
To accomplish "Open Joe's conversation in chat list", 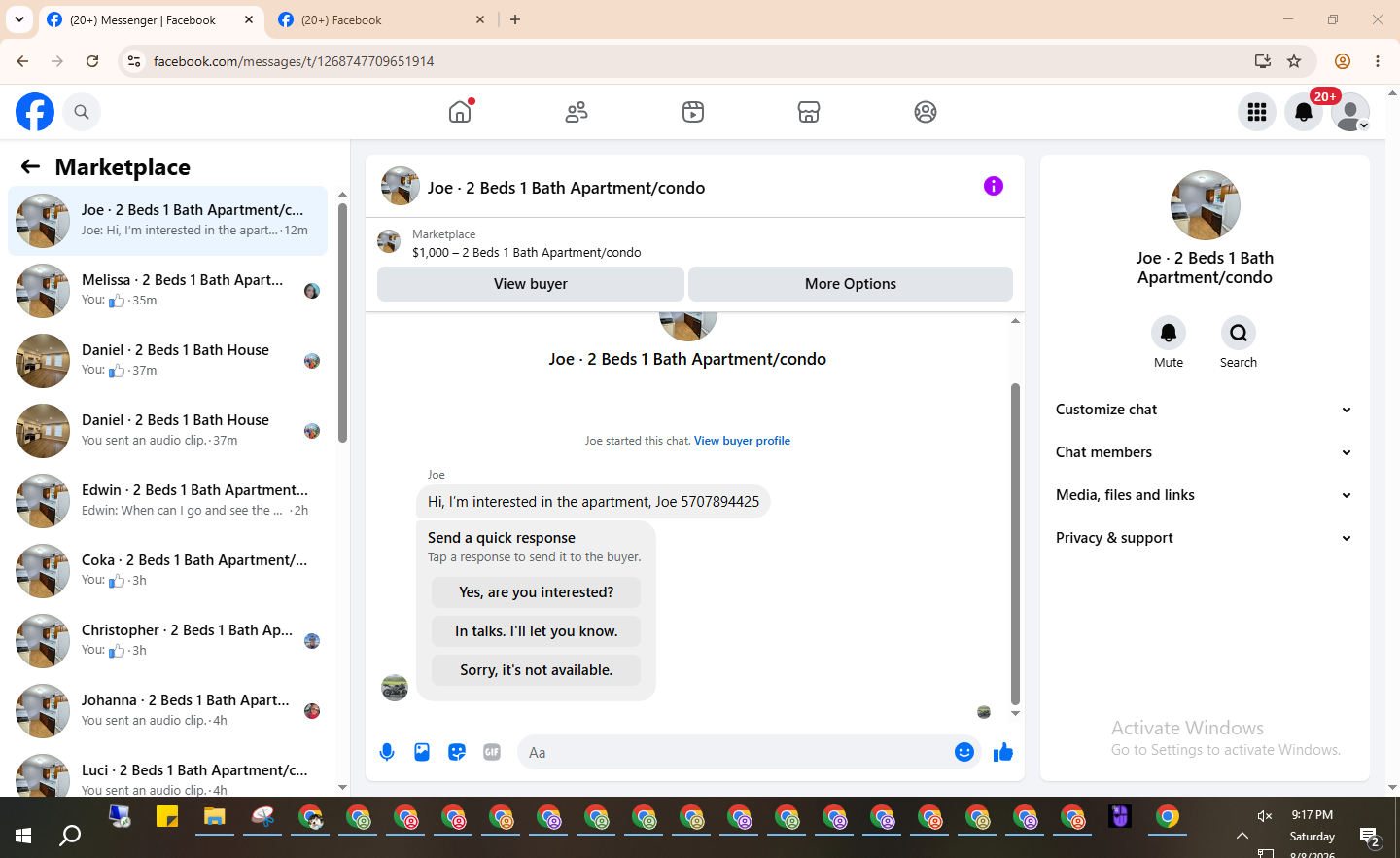I will click(x=167, y=221).
